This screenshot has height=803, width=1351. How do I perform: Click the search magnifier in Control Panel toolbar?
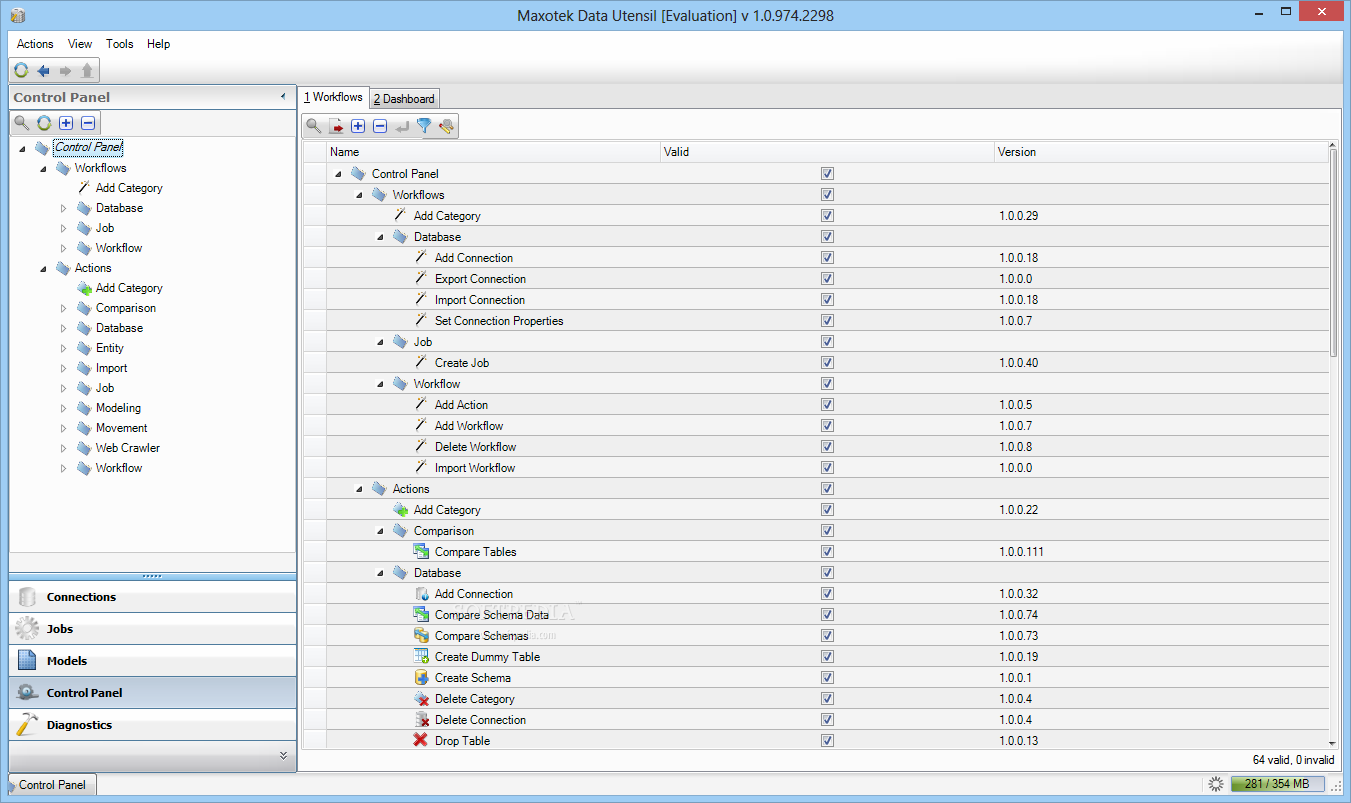21,123
